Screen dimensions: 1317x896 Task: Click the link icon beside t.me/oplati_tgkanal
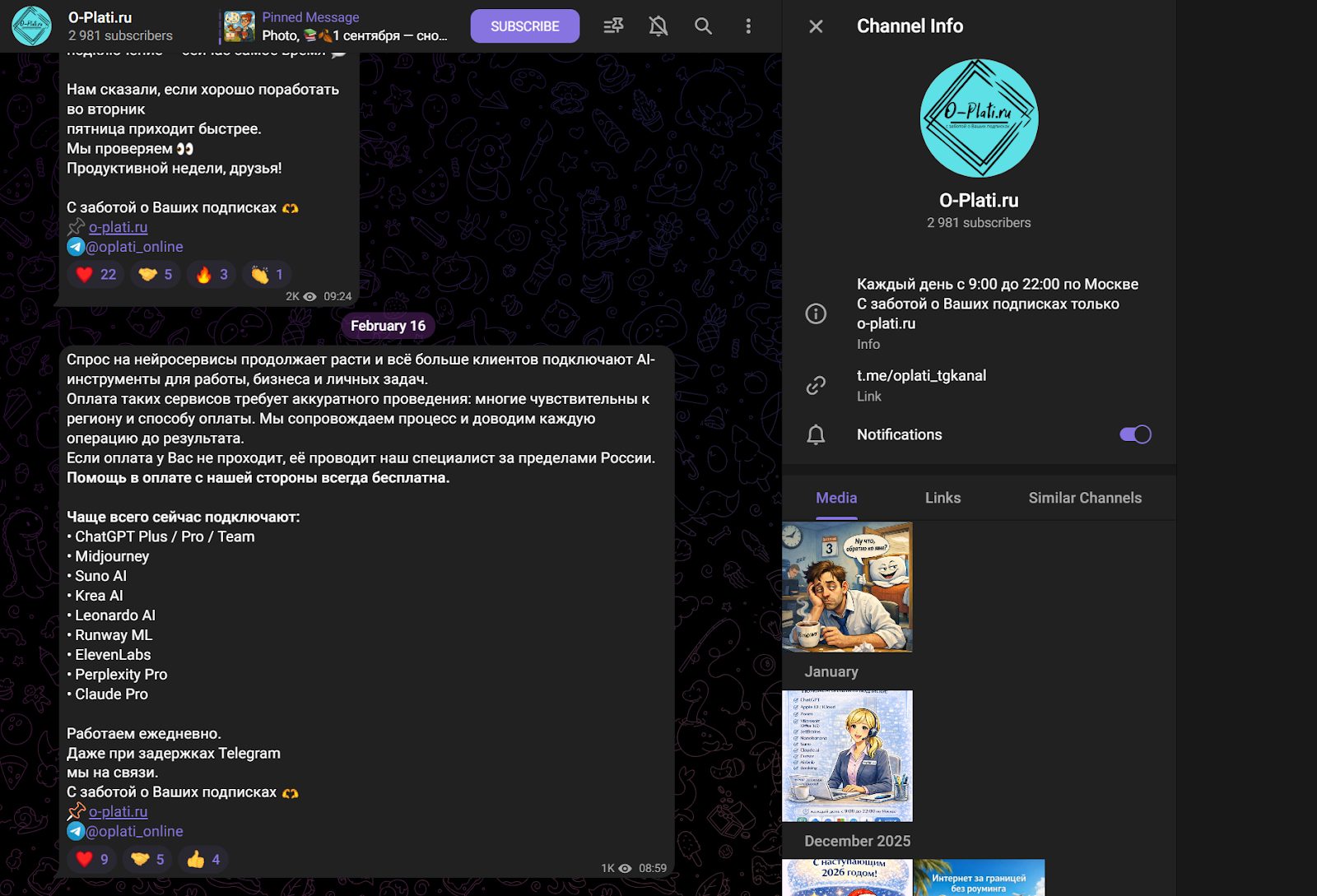pyautogui.click(x=816, y=385)
